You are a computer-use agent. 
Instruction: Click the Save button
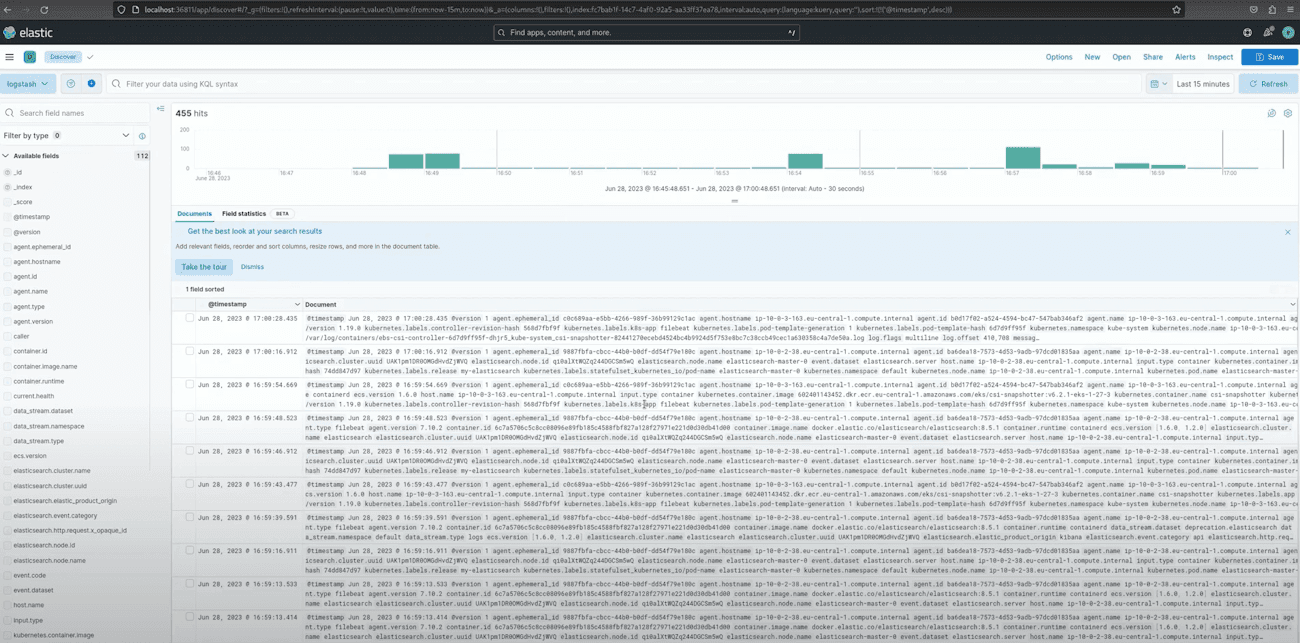tap(1268, 57)
